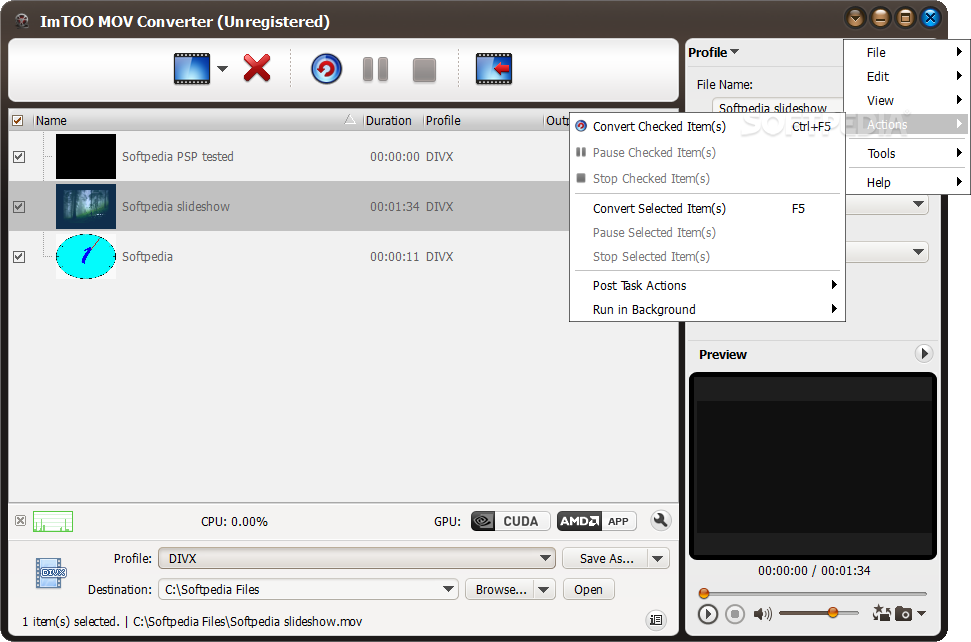Open the Help menu
The image size is (971, 642).
click(x=905, y=182)
